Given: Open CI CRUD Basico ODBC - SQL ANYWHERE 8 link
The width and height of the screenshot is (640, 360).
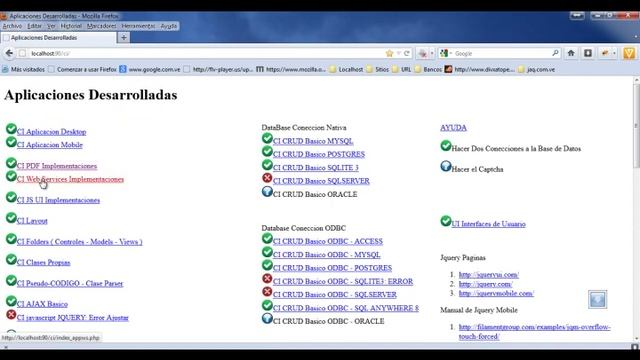Looking at the screenshot, I should (x=346, y=308).
